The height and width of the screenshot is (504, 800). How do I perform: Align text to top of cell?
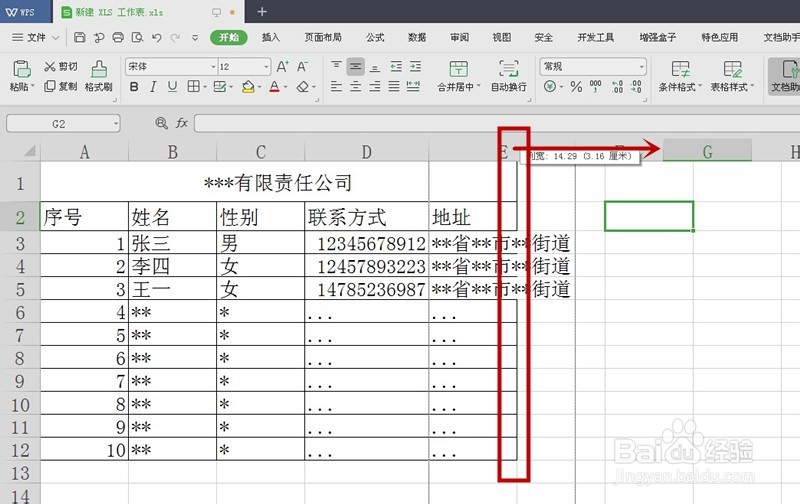336,66
